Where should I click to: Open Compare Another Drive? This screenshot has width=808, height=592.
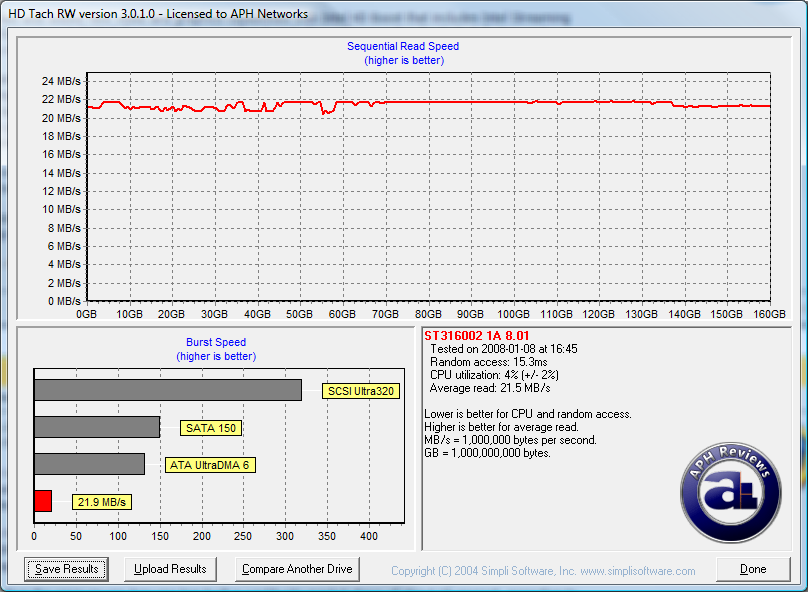click(x=298, y=569)
